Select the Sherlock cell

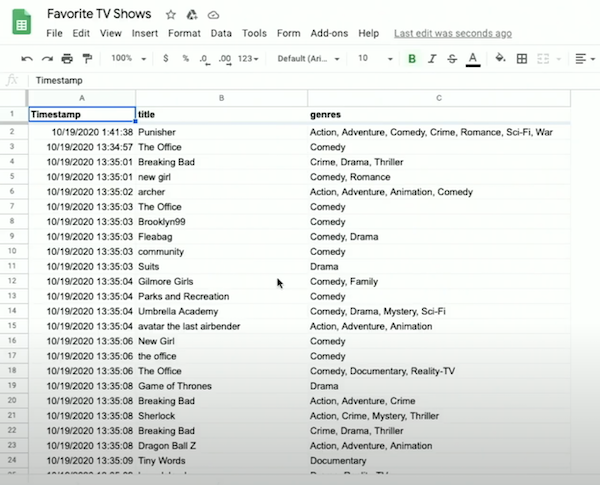point(222,416)
